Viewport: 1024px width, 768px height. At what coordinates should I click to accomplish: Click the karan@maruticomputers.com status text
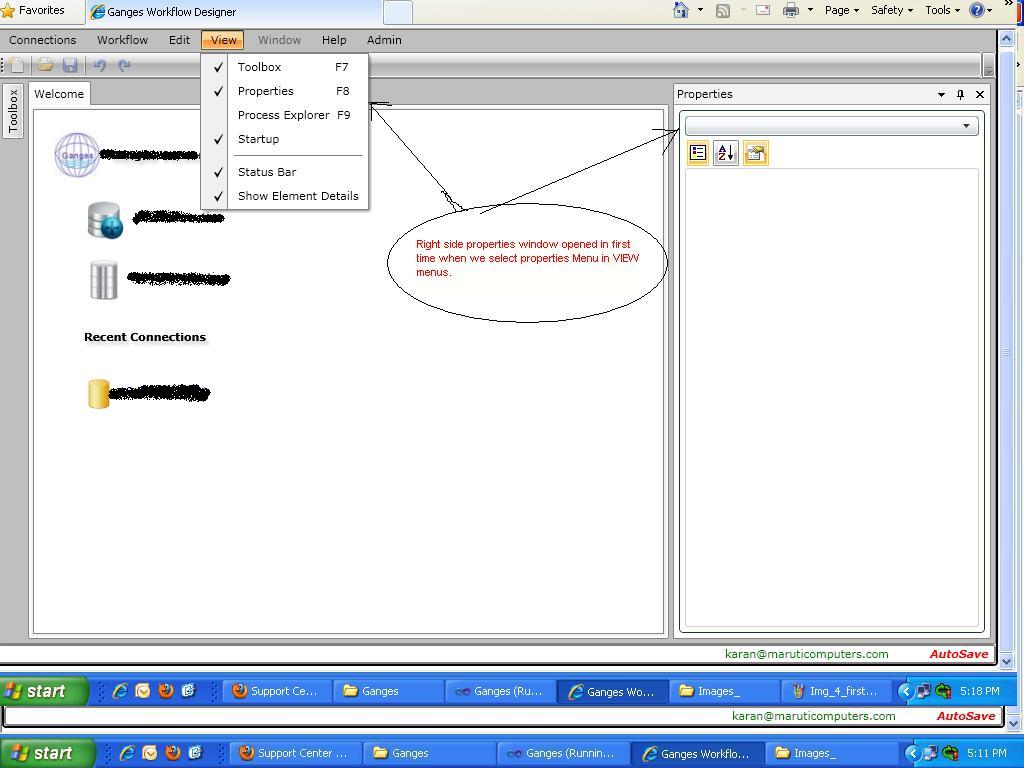[x=807, y=654]
